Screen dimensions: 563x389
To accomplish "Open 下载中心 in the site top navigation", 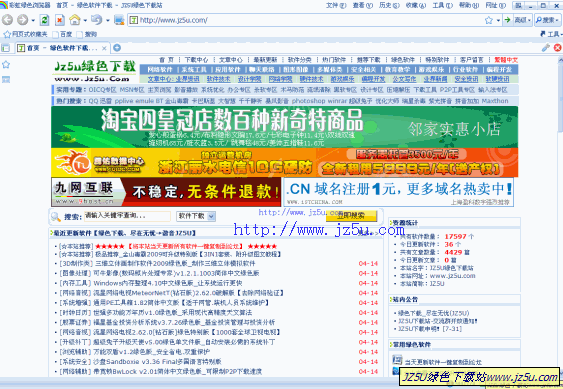I will tap(196, 60).
